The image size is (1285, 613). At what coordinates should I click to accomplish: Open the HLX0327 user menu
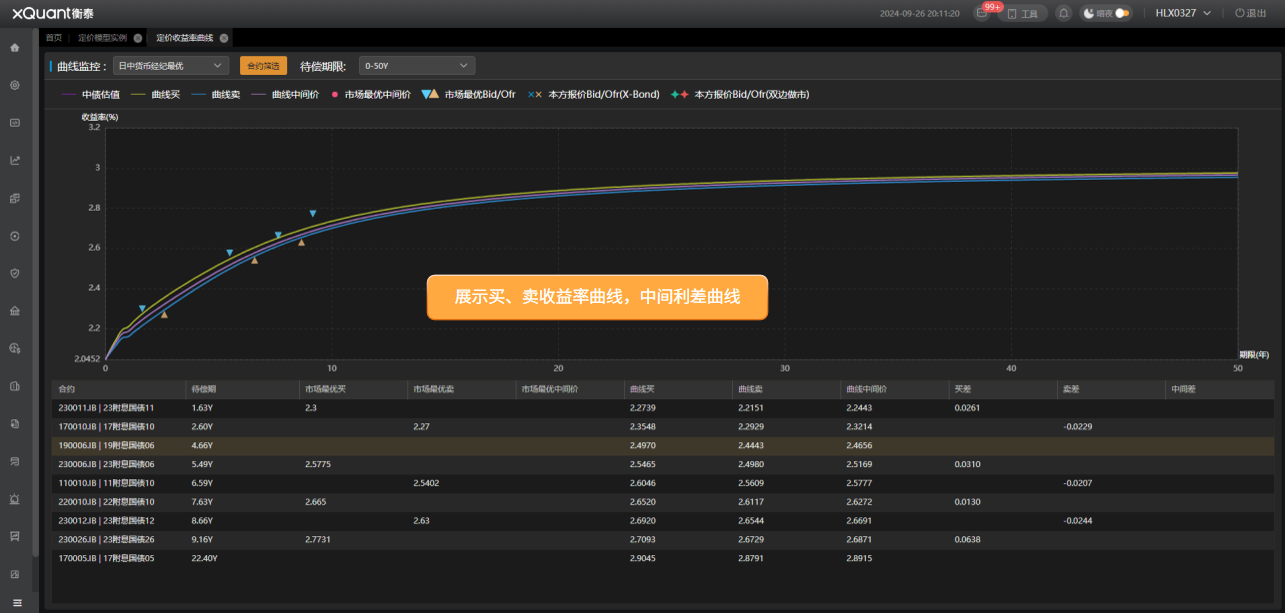[x=1182, y=13]
